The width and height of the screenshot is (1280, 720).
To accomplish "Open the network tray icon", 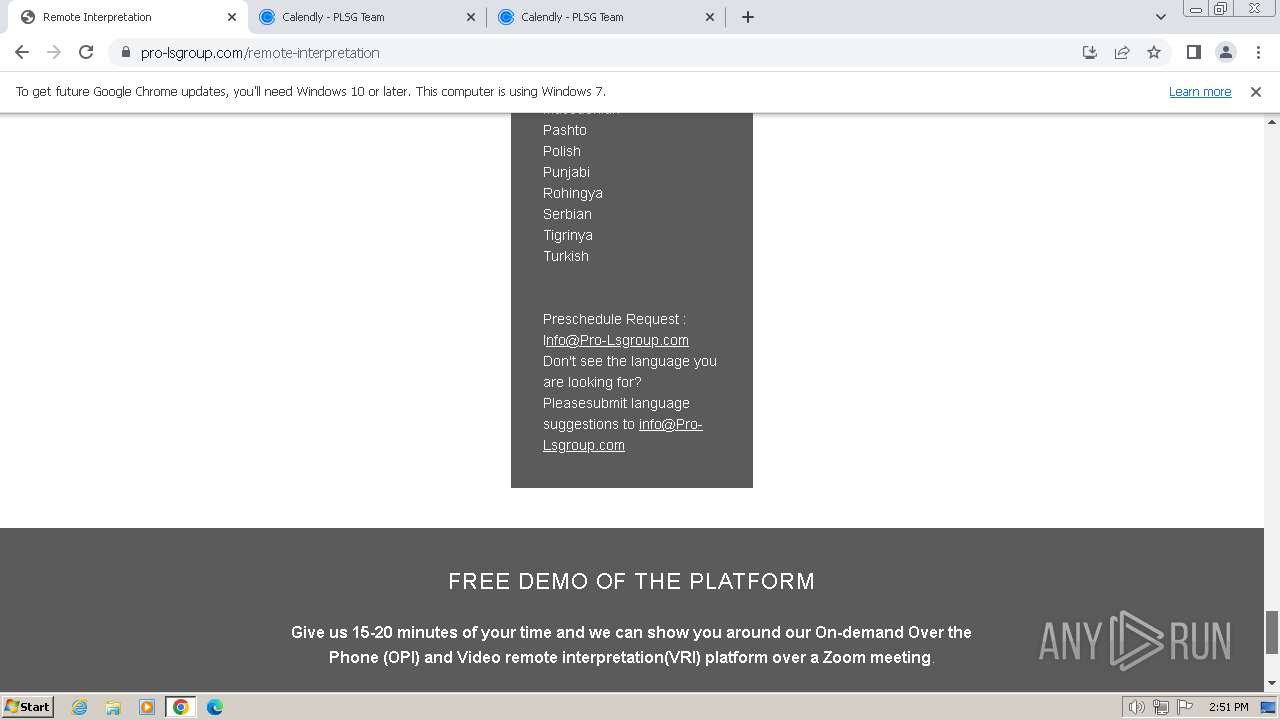I will pyautogui.click(x=1161, y=707).
